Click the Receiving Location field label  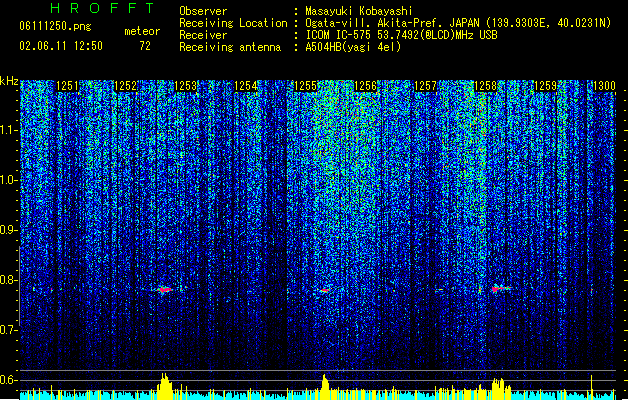[233, 23]
